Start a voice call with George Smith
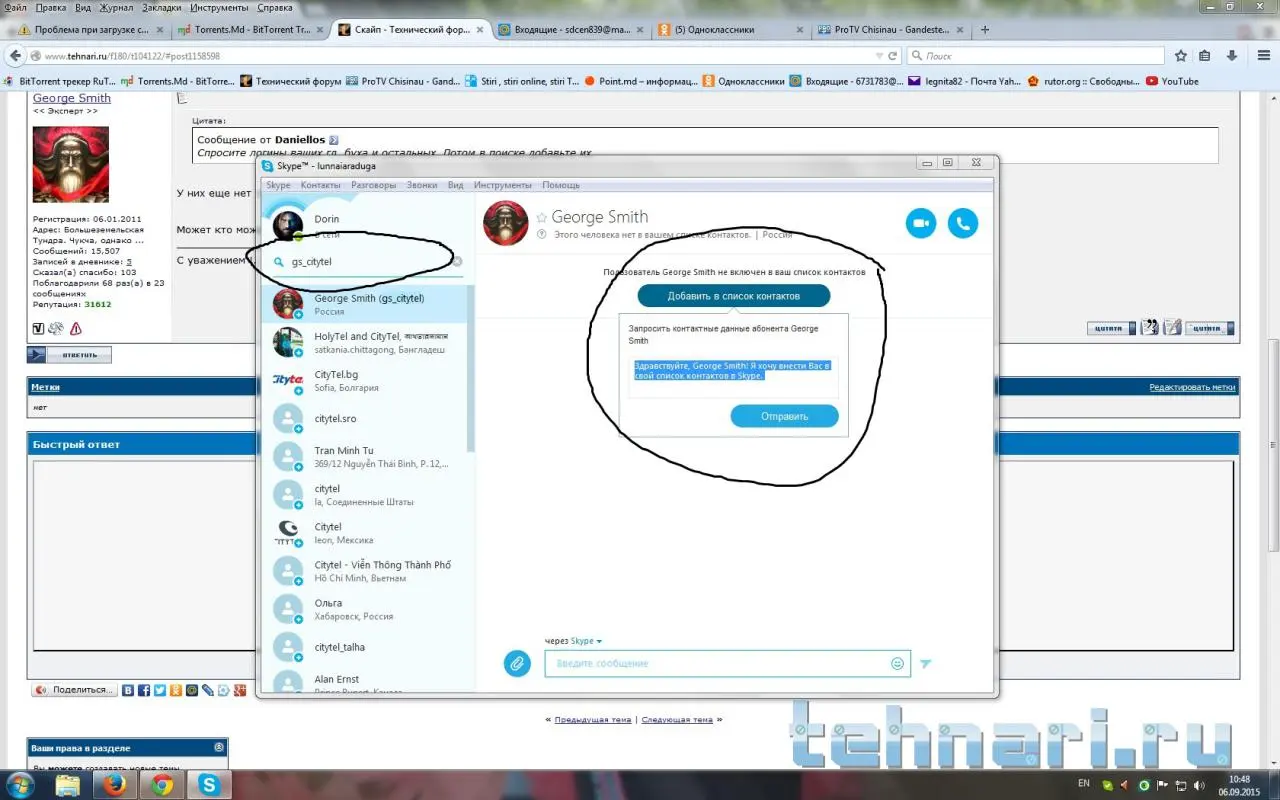This screenshot has height=800, width=1280. pos(963,223)
